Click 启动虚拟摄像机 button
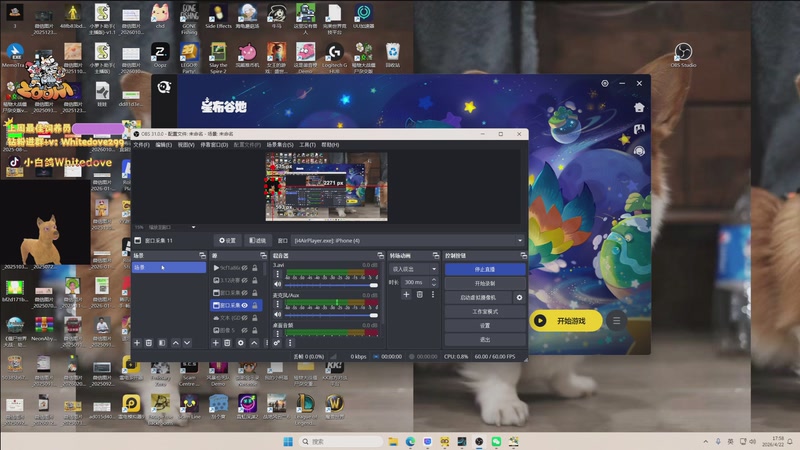The image size is (800, 450). (478, 297)
